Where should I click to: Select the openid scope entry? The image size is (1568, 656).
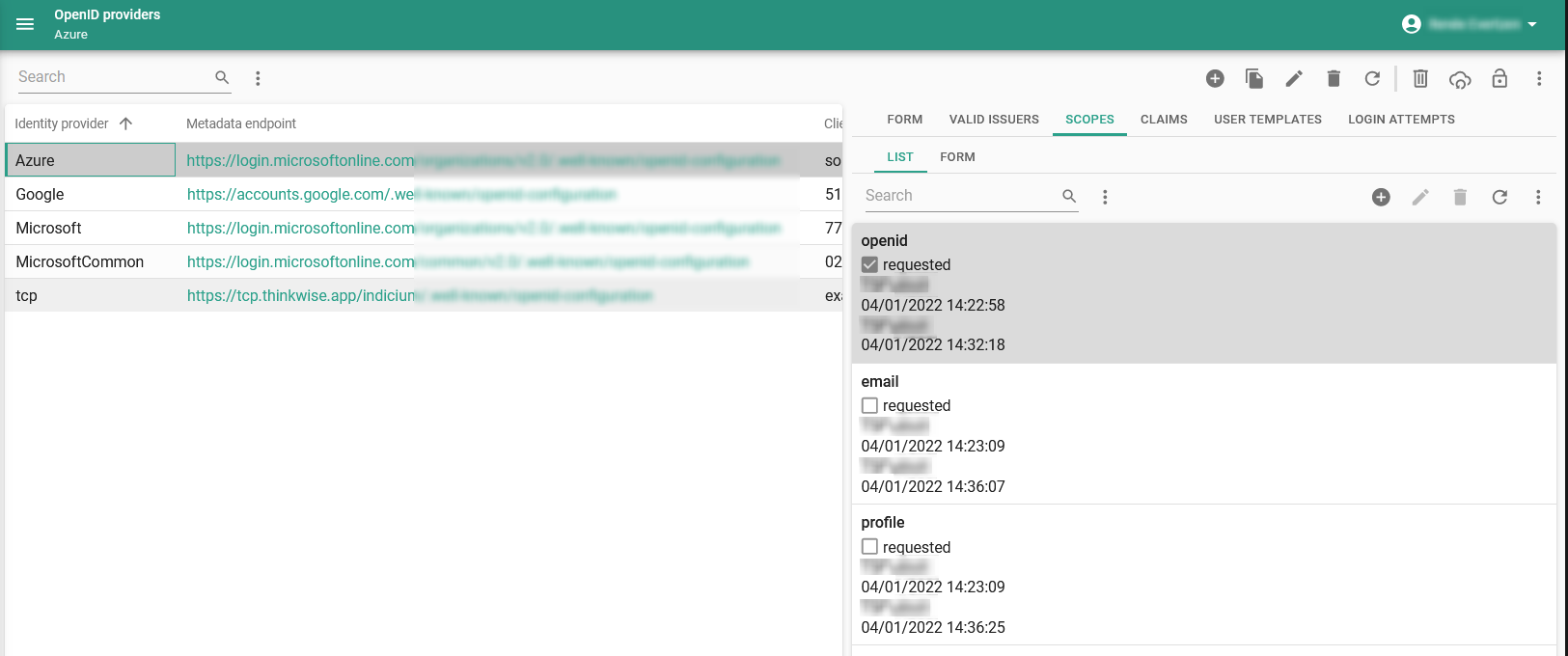(x=1203, y=293)
